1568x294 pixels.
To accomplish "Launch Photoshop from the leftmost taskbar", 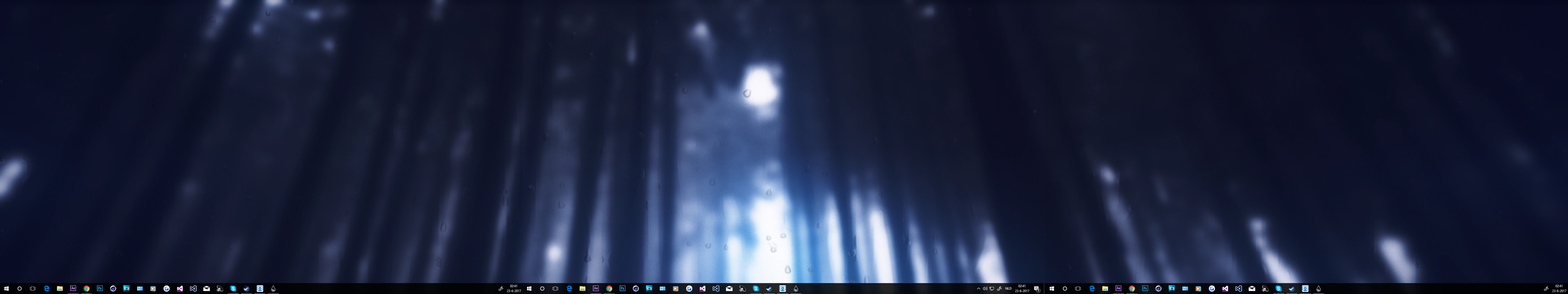I will coord(100,289).
